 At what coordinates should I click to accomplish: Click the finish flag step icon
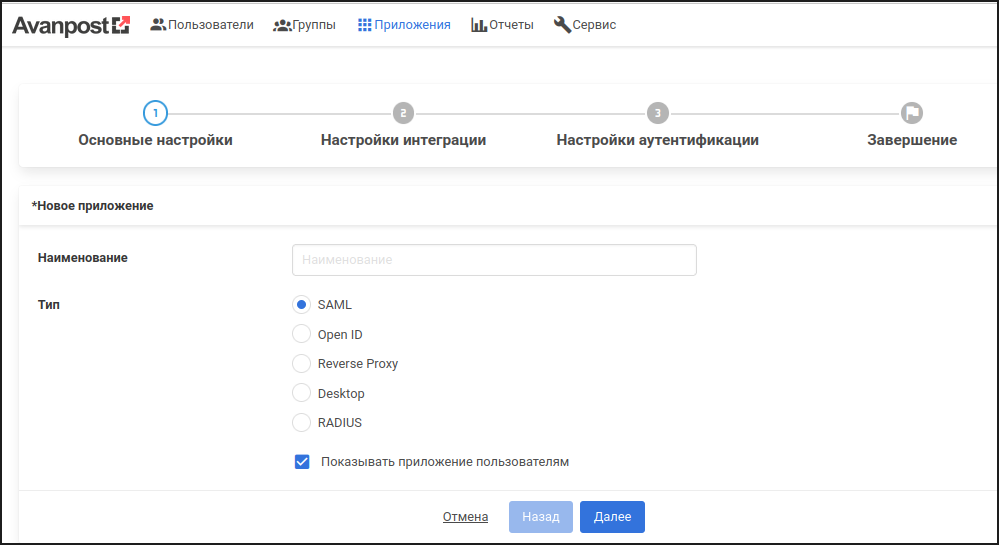tap(911, 112)
